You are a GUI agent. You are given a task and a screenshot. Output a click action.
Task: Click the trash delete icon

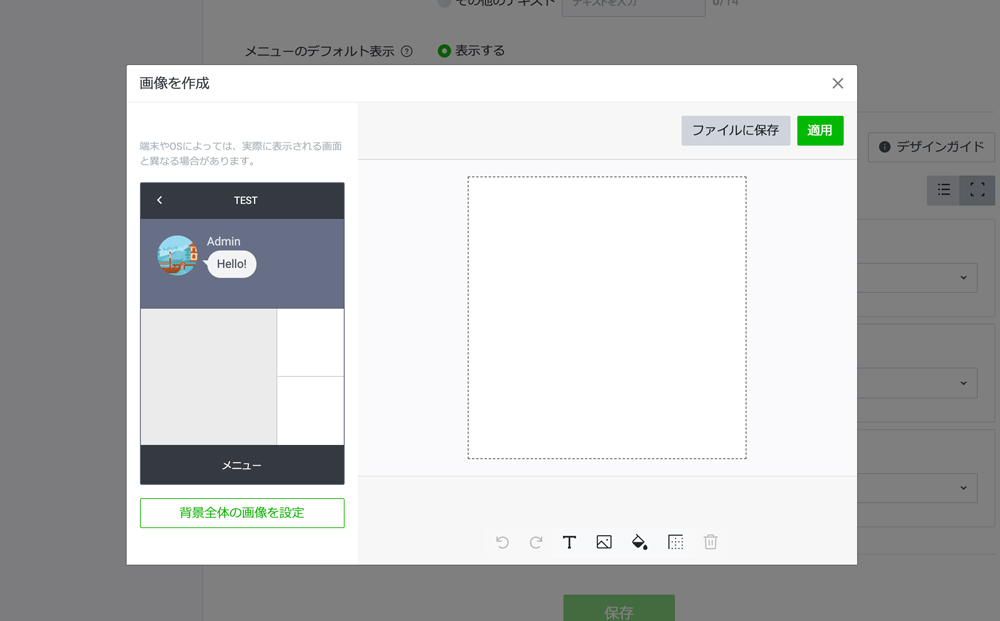click(x=710, y=542)
